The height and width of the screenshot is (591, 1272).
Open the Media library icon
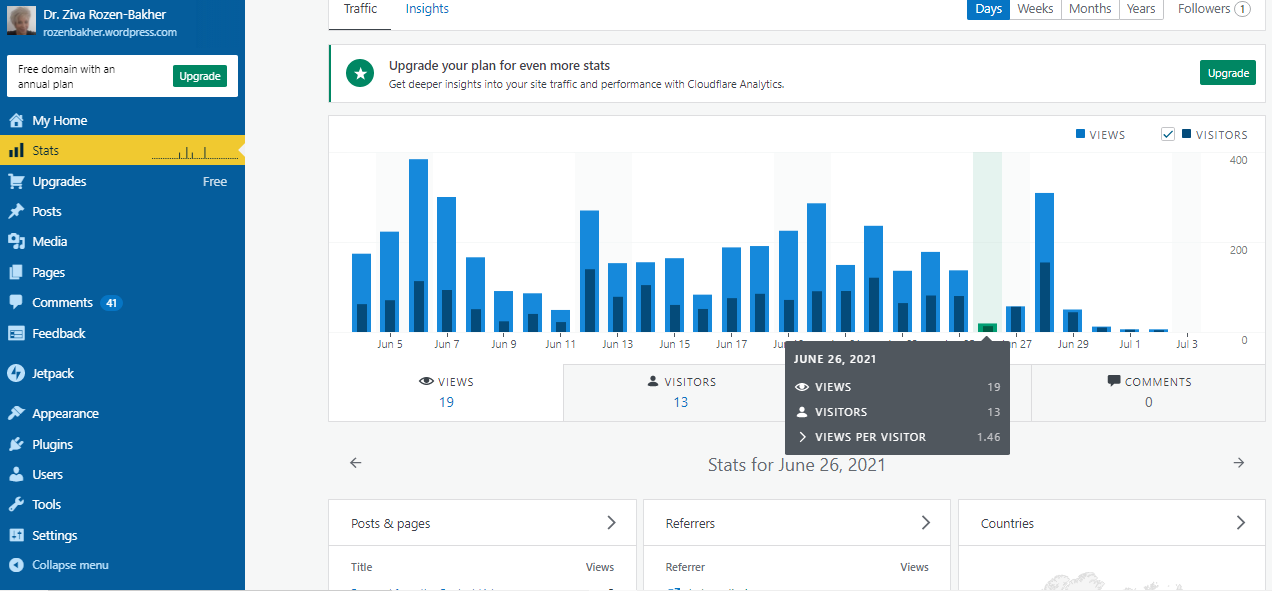tap(16, 241)
